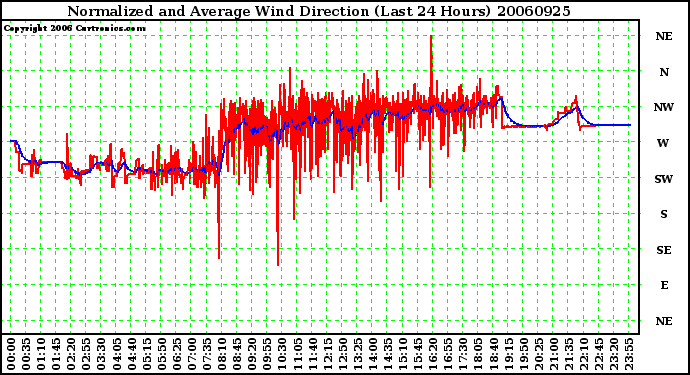Click the 01:10 time label
This screenshot has width=690, height=375.
(x=41, y=354)
